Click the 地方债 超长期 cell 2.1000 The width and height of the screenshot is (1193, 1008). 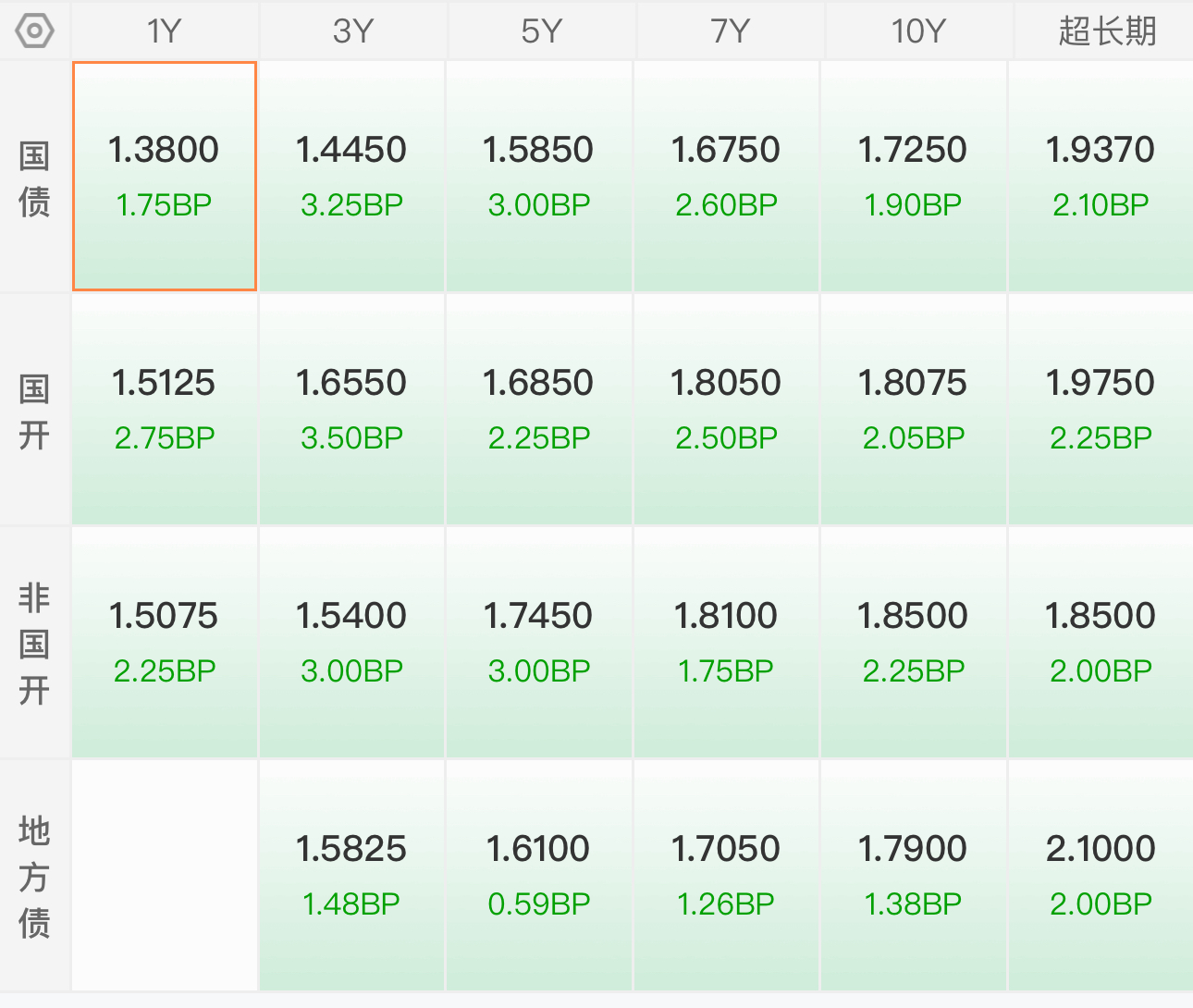coord(1101,876)
